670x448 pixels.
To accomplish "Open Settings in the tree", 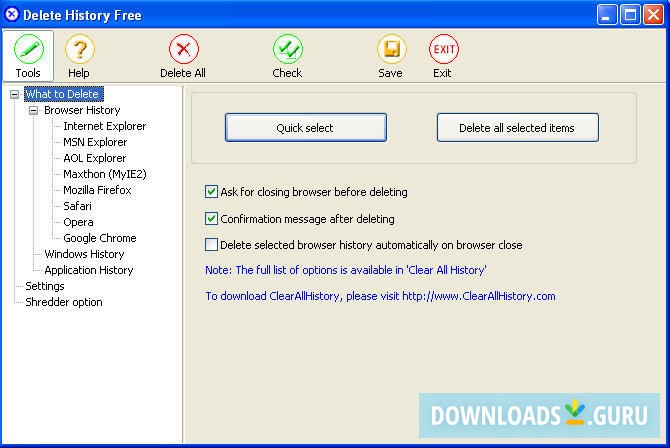I will point(45,286).
